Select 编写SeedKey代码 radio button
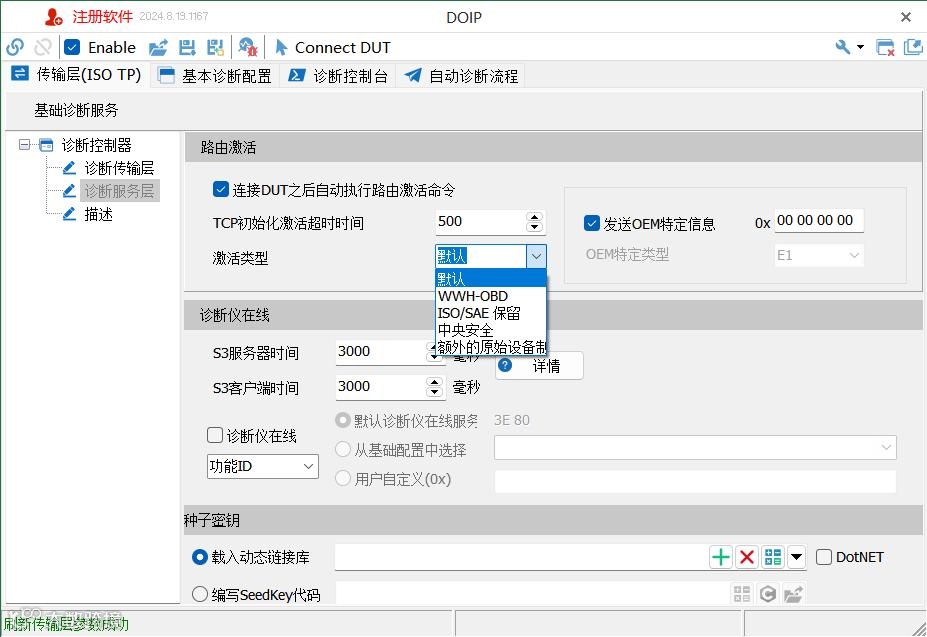 (x=200, y=594)
